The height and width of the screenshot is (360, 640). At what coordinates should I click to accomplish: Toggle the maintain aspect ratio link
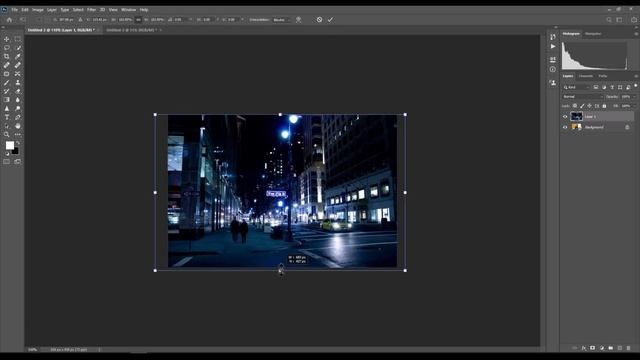138,20
